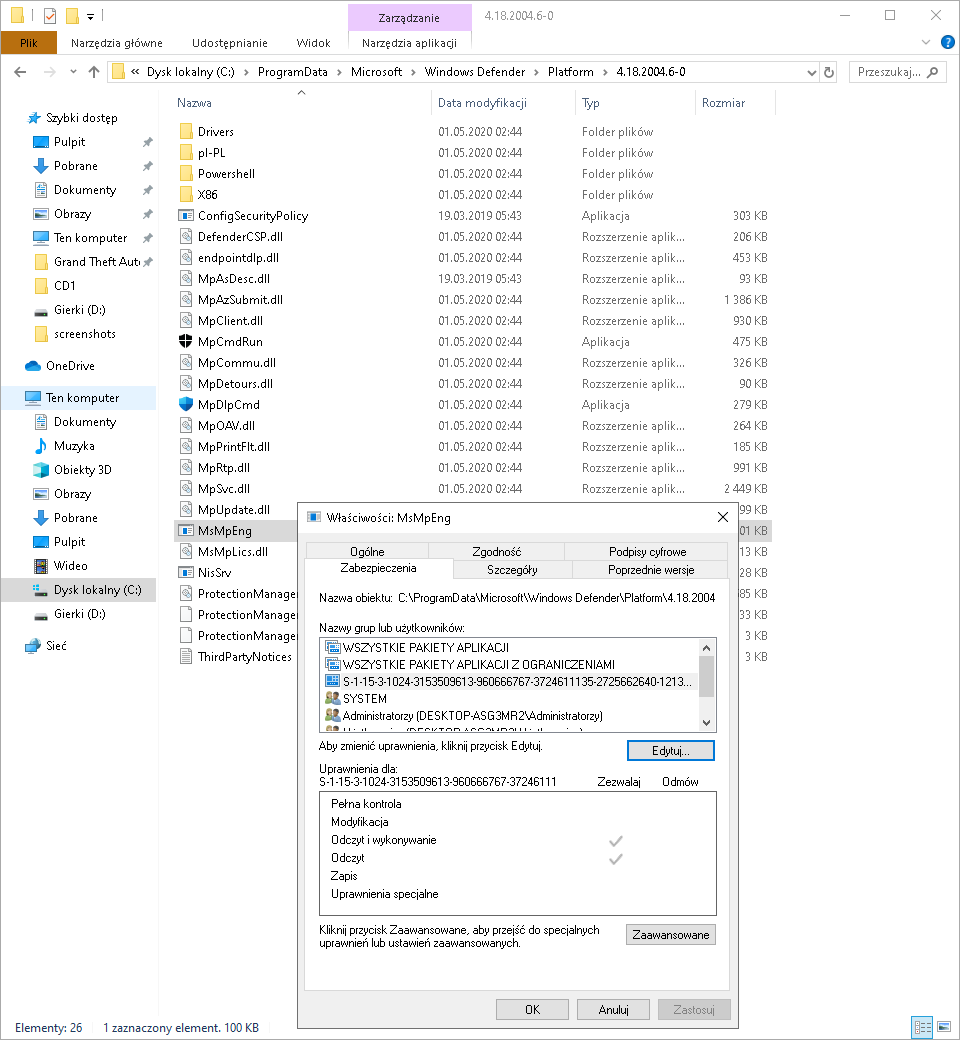Image resolution: width=960 pixels, height=1040 pixels.
Task: Select the MpDlpCmd shield icon
Action: pyautogui.click(x=186, y=405)
